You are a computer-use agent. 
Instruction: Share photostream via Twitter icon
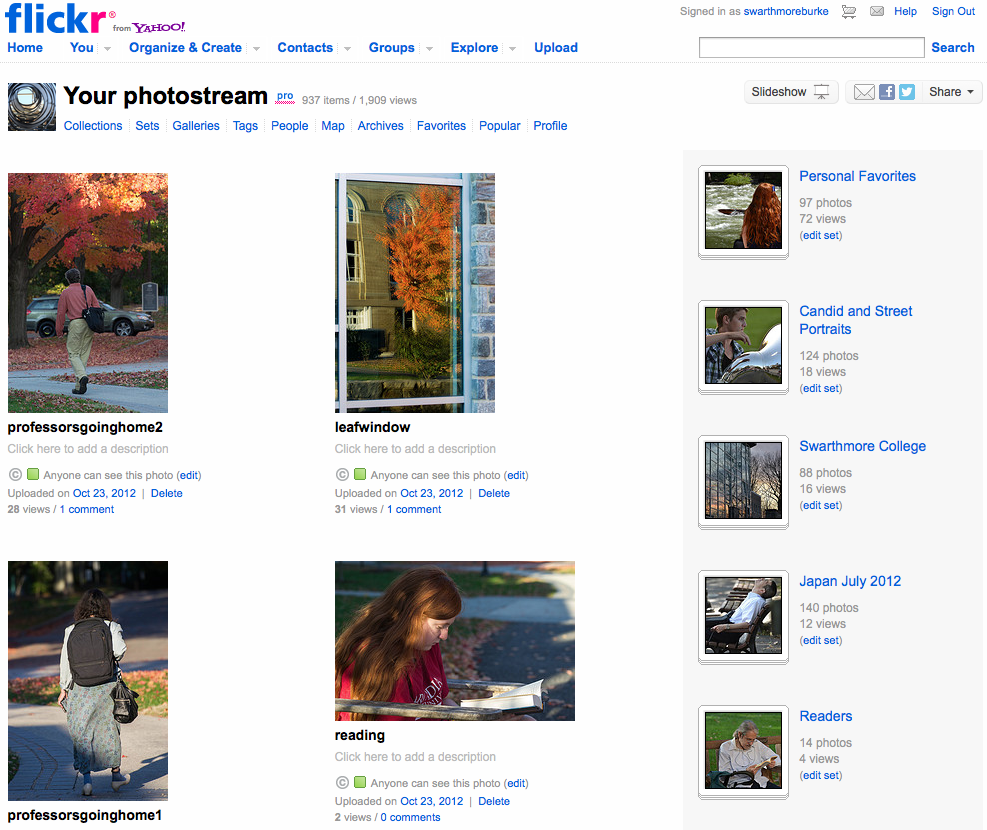click(x=907, y=92)
